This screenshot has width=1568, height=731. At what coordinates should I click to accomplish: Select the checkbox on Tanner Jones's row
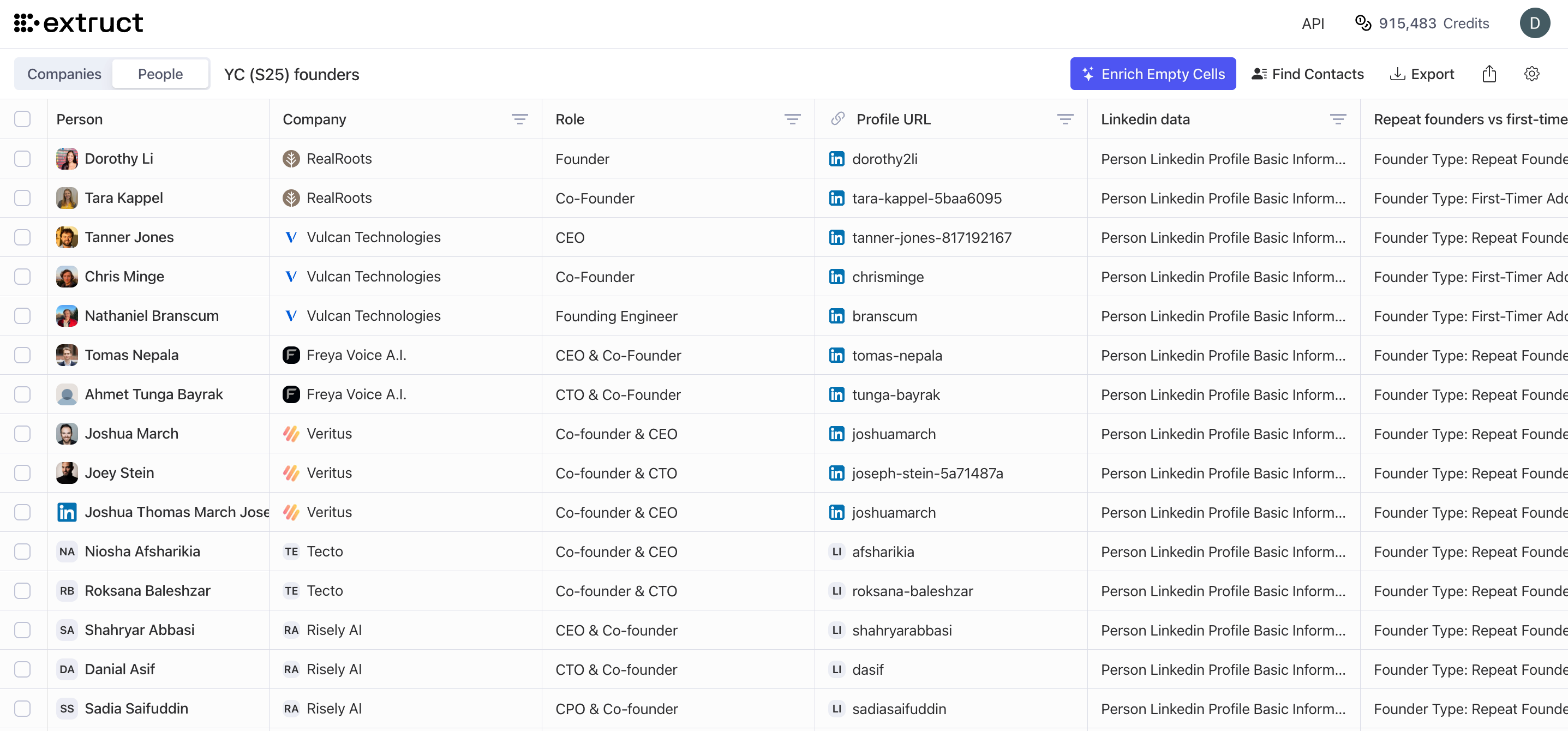click(22, 237)
